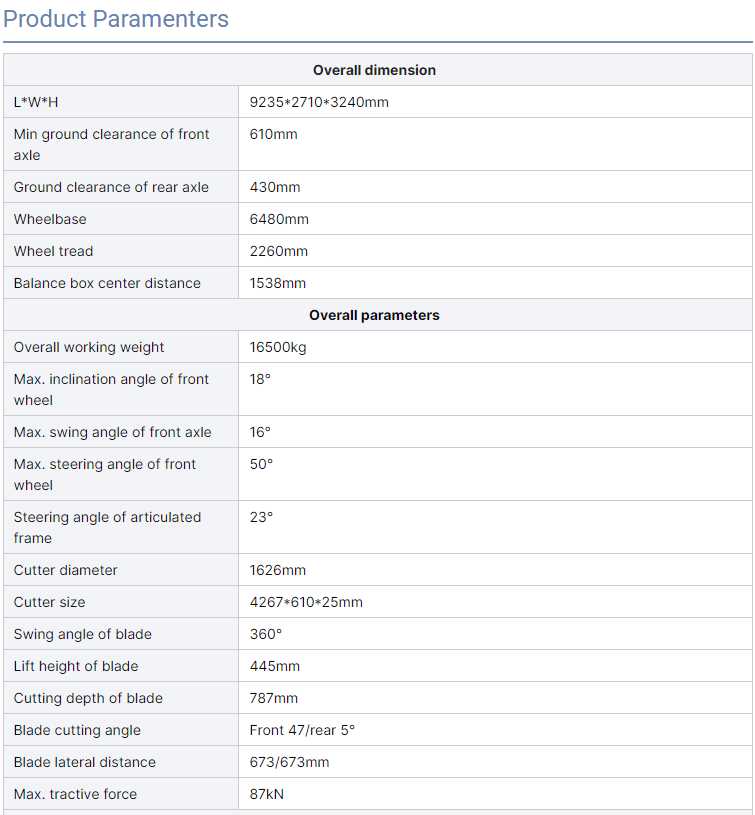Select the 16° front axle swing angle value
The image size is (755, 815).
261,432
